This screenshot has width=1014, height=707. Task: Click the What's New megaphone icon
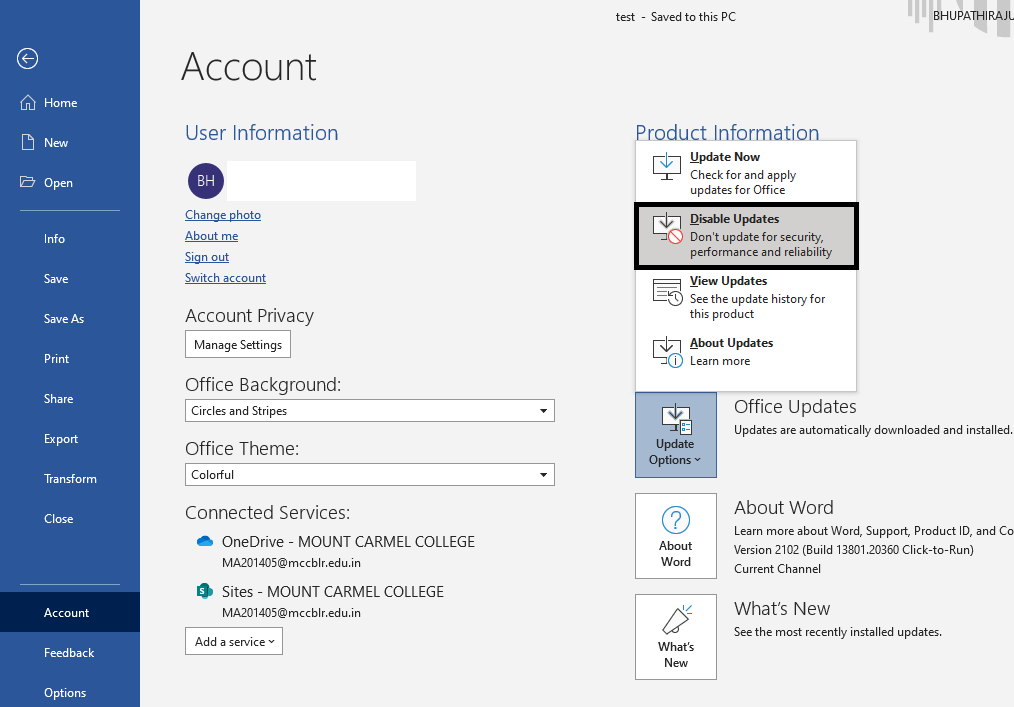677,620
